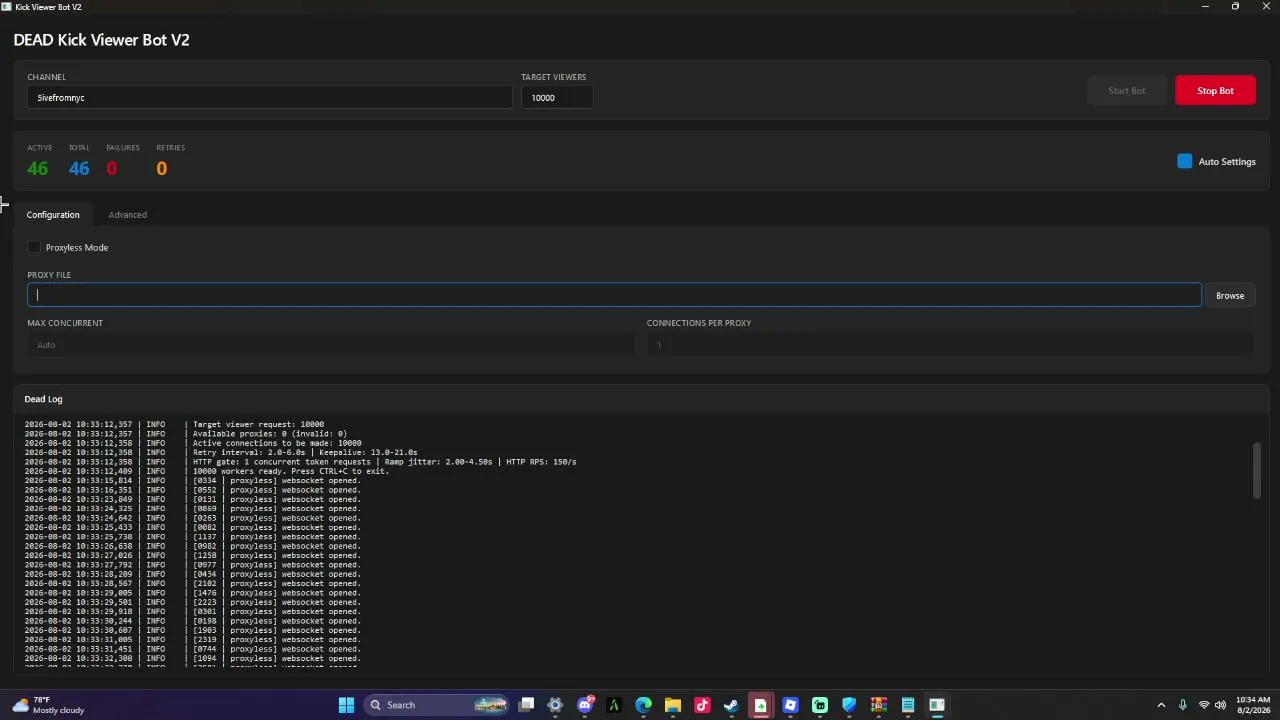Open Task View from the taskbar
Viewport: 1280px width, 720px height.
[x=527, y=705]
